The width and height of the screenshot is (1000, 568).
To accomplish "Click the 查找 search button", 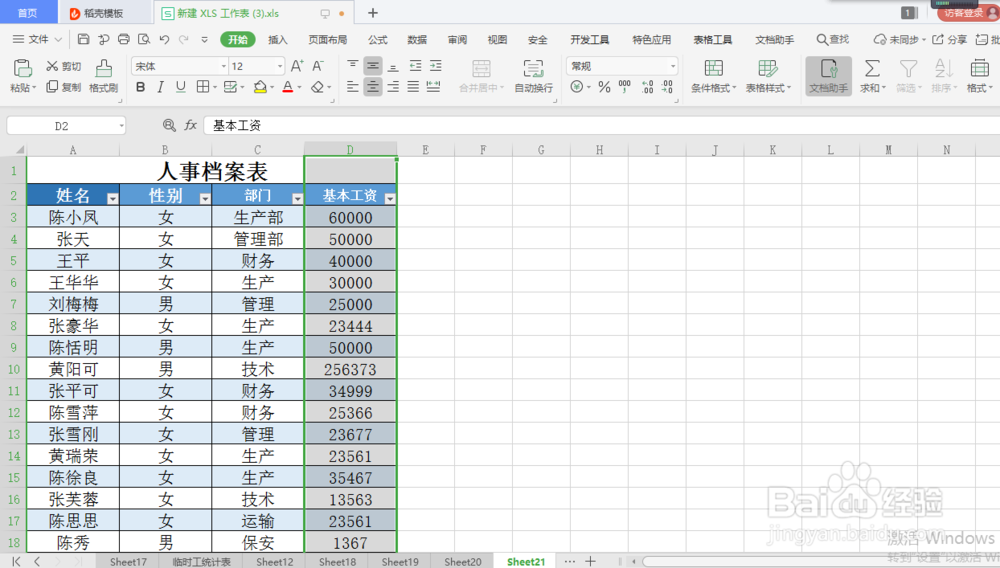I will point(833,40).
